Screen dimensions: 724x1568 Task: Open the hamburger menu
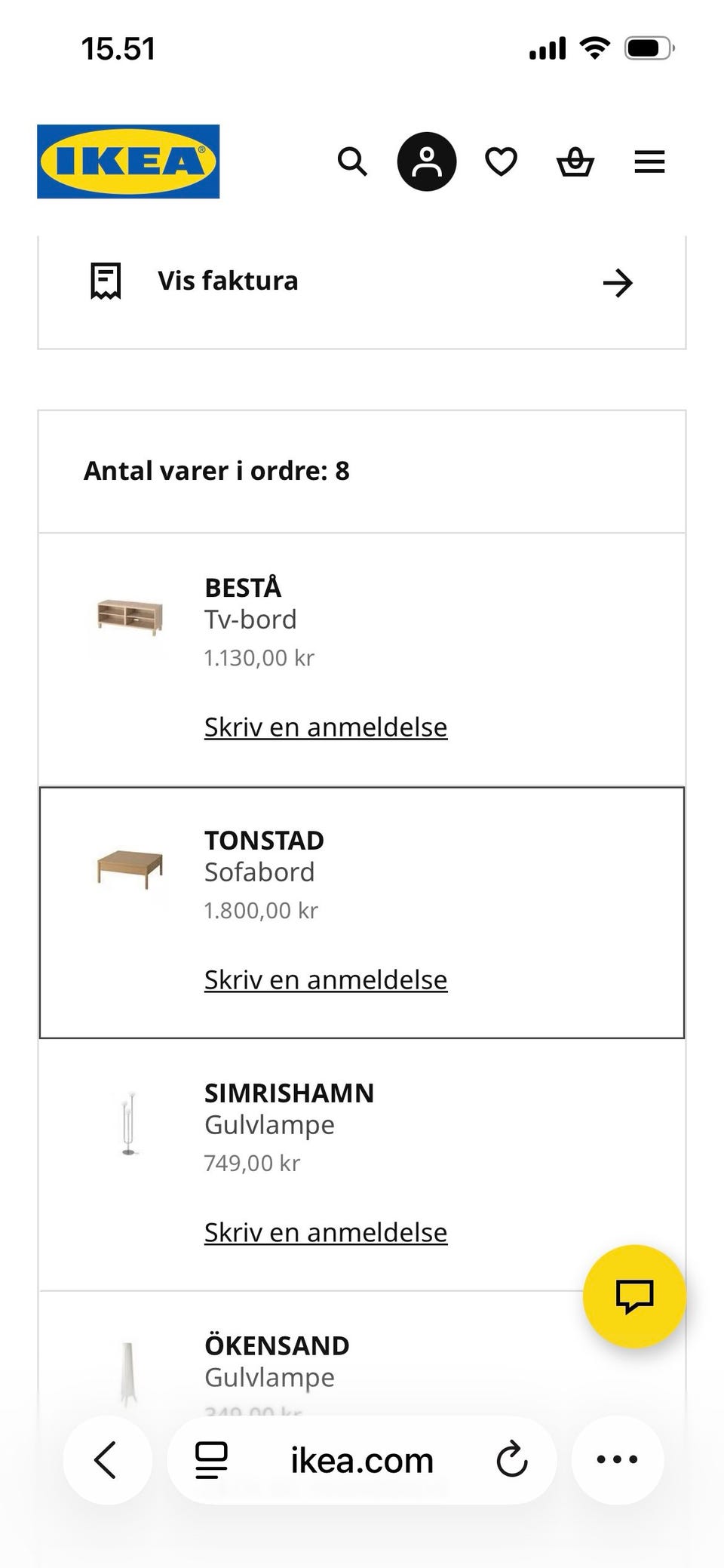point(649,161)
